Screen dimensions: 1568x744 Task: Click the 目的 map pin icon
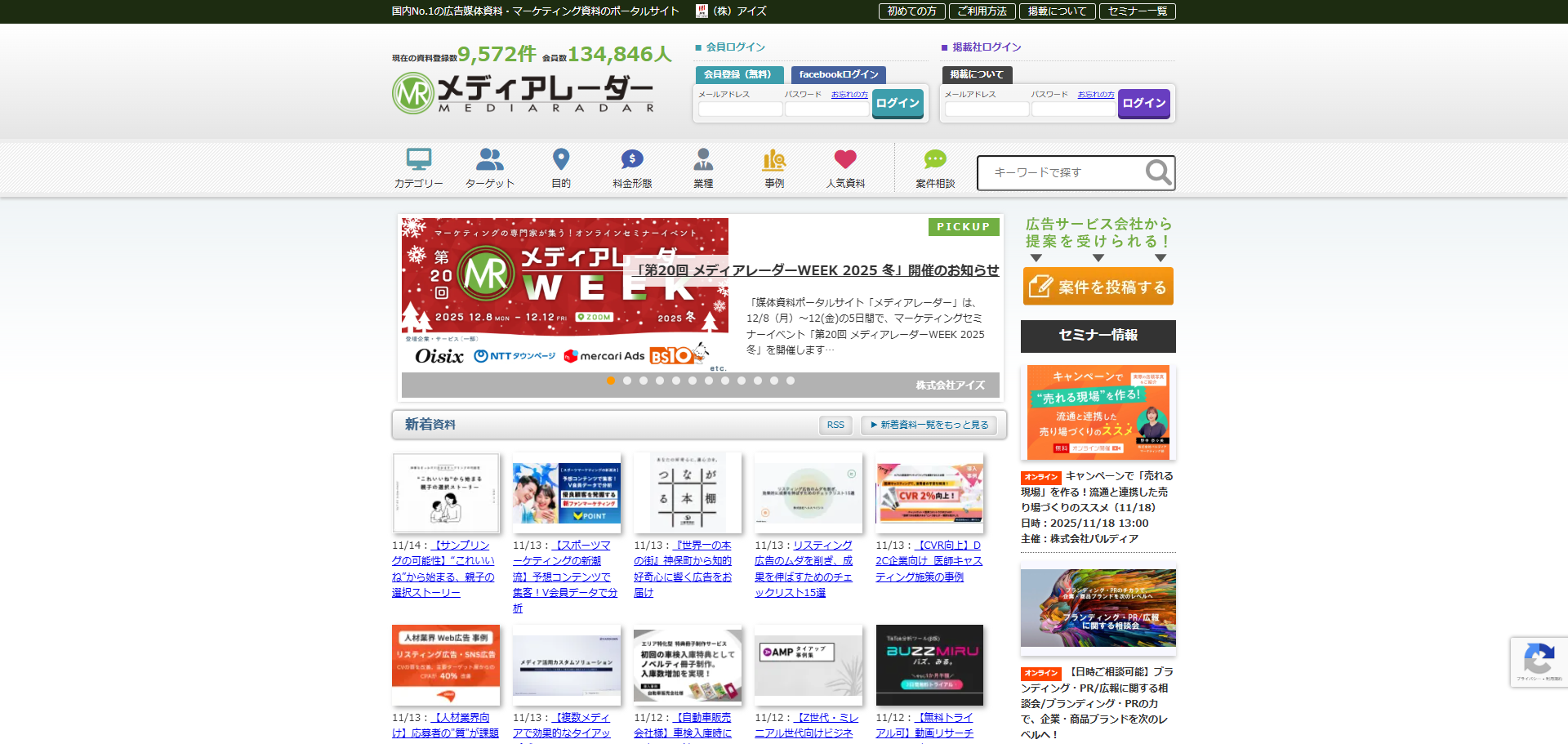point(560,158)
